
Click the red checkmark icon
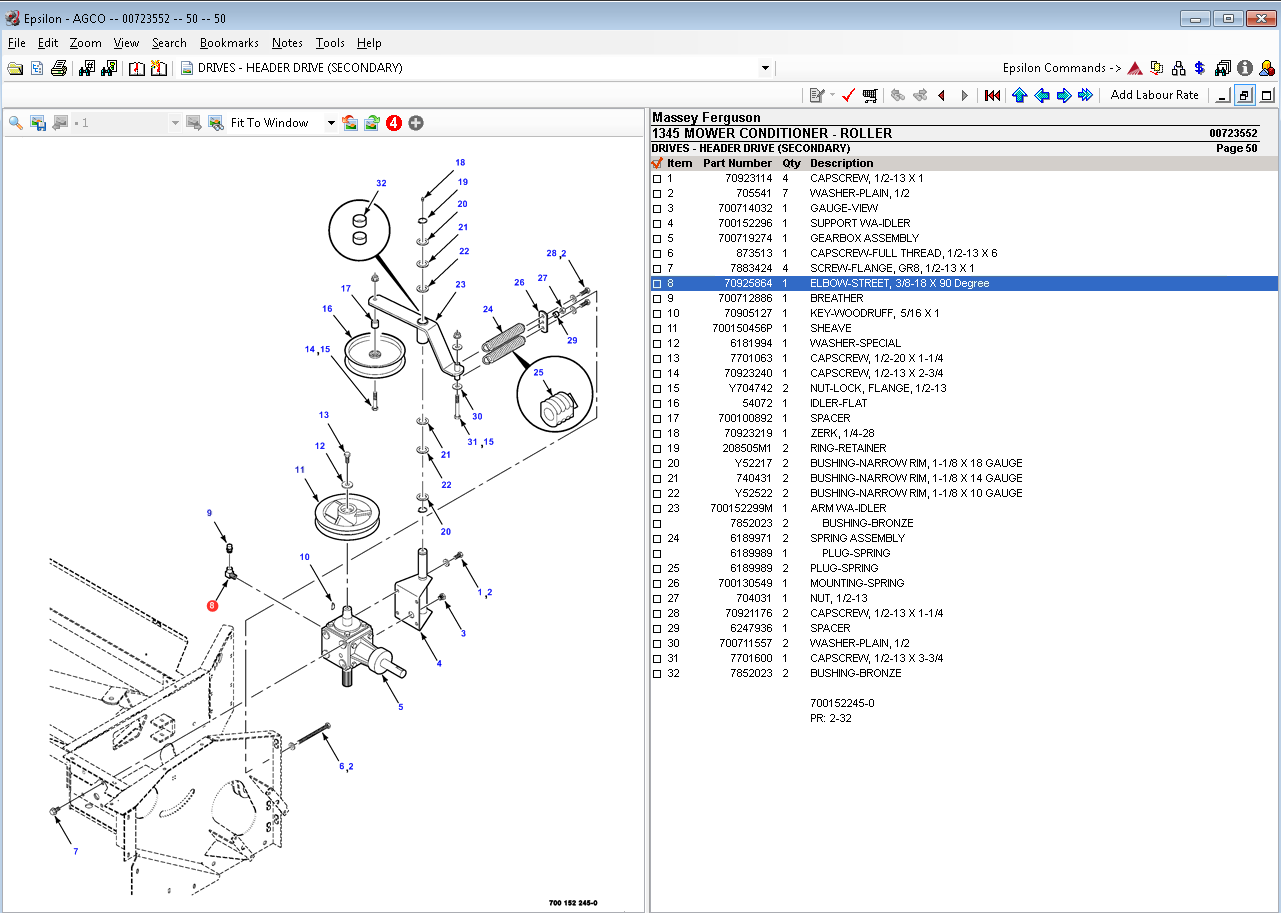(x=848, y=95)
